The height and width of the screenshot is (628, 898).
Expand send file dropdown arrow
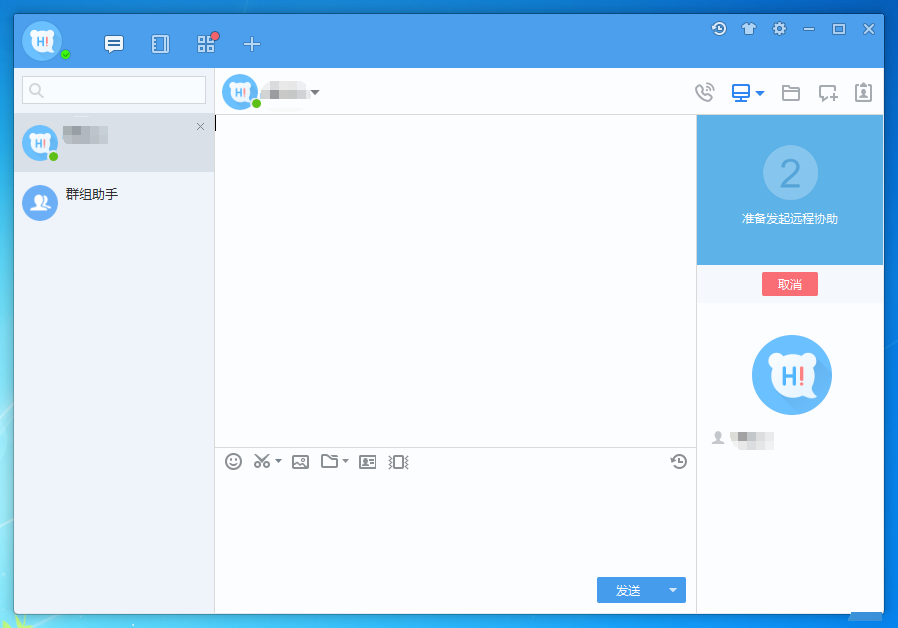point(345,461)
